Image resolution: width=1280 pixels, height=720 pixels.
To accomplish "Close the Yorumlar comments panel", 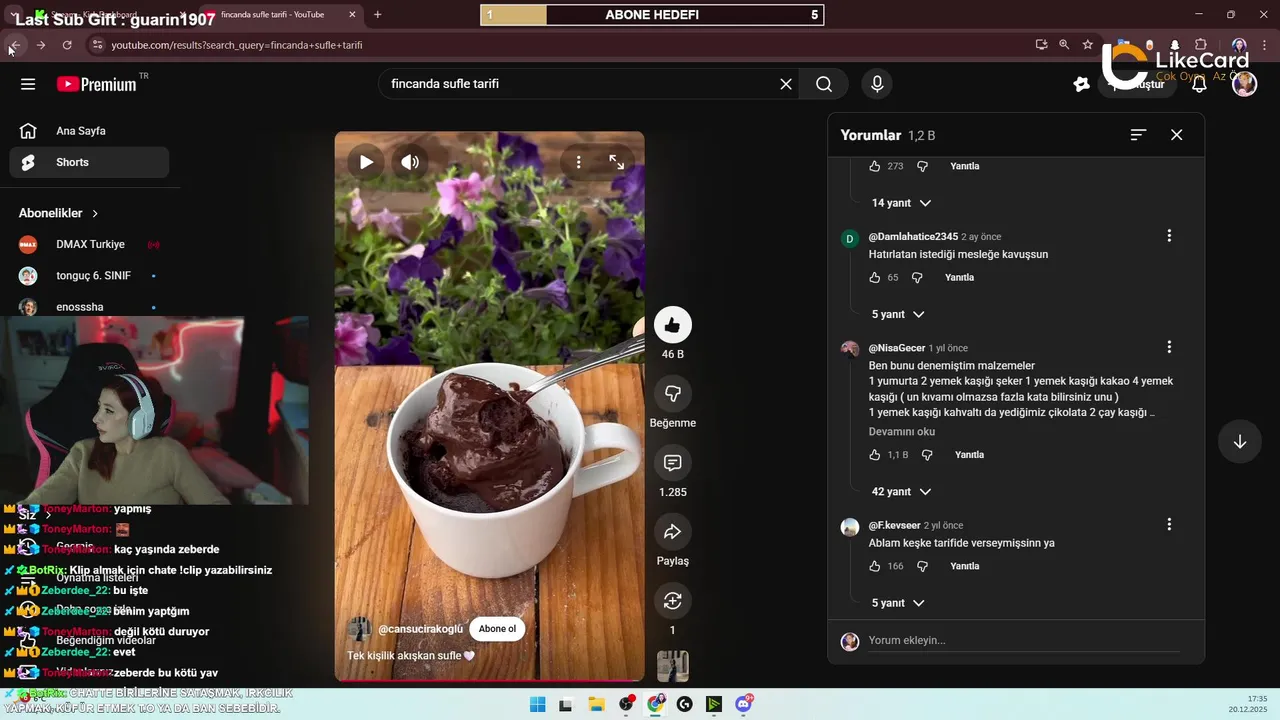I will tap(1177, 135).
